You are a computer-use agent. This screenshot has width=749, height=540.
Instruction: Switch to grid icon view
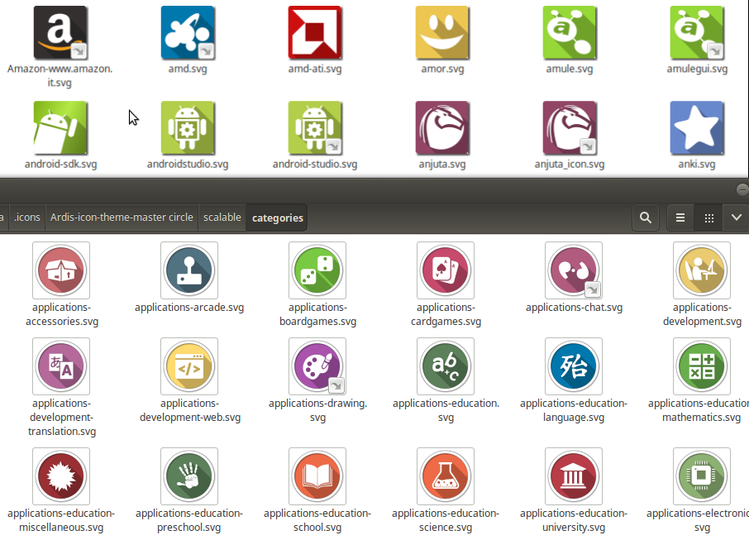pos(709,218)
